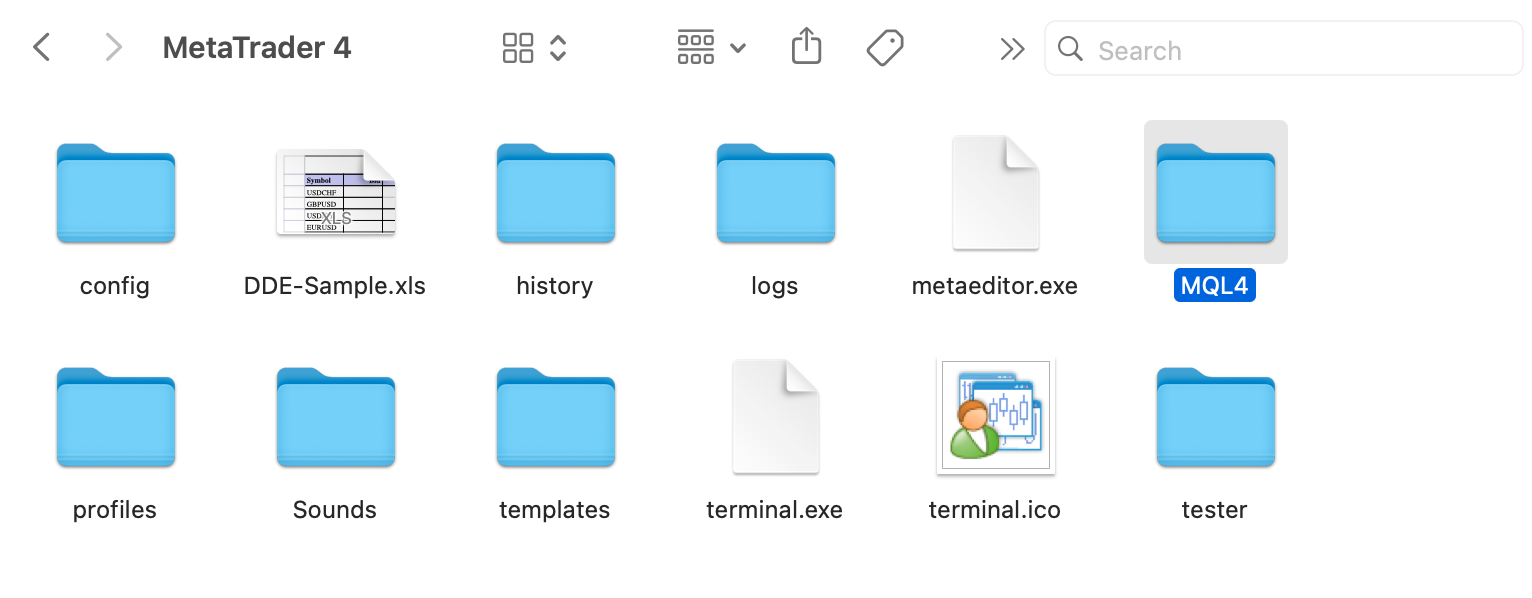Click the history folder name

click(555, 286)
